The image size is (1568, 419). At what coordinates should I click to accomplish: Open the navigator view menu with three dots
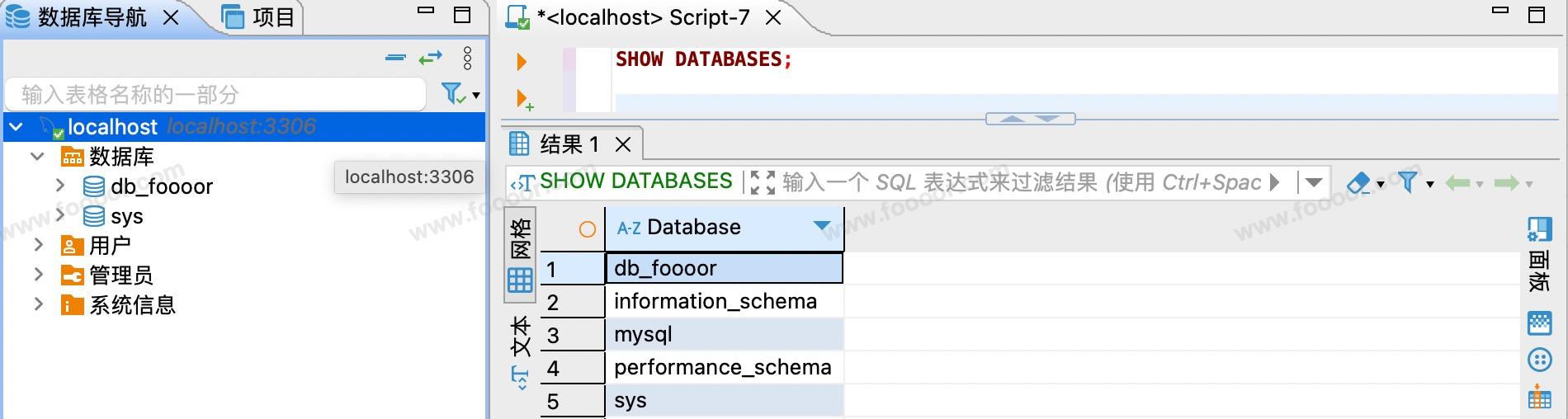click(468, 58)
